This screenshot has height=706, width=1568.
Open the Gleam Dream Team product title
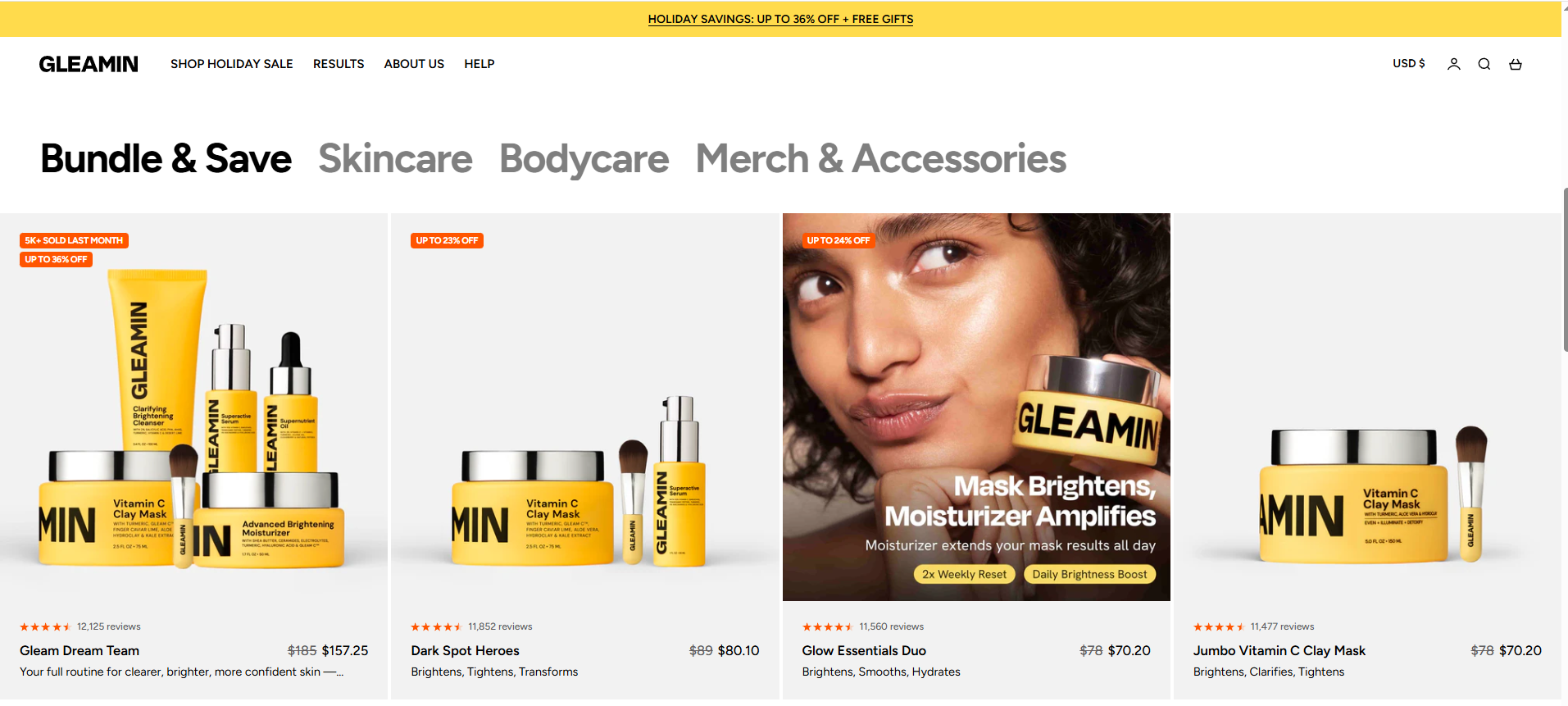[x=80, y=650]
